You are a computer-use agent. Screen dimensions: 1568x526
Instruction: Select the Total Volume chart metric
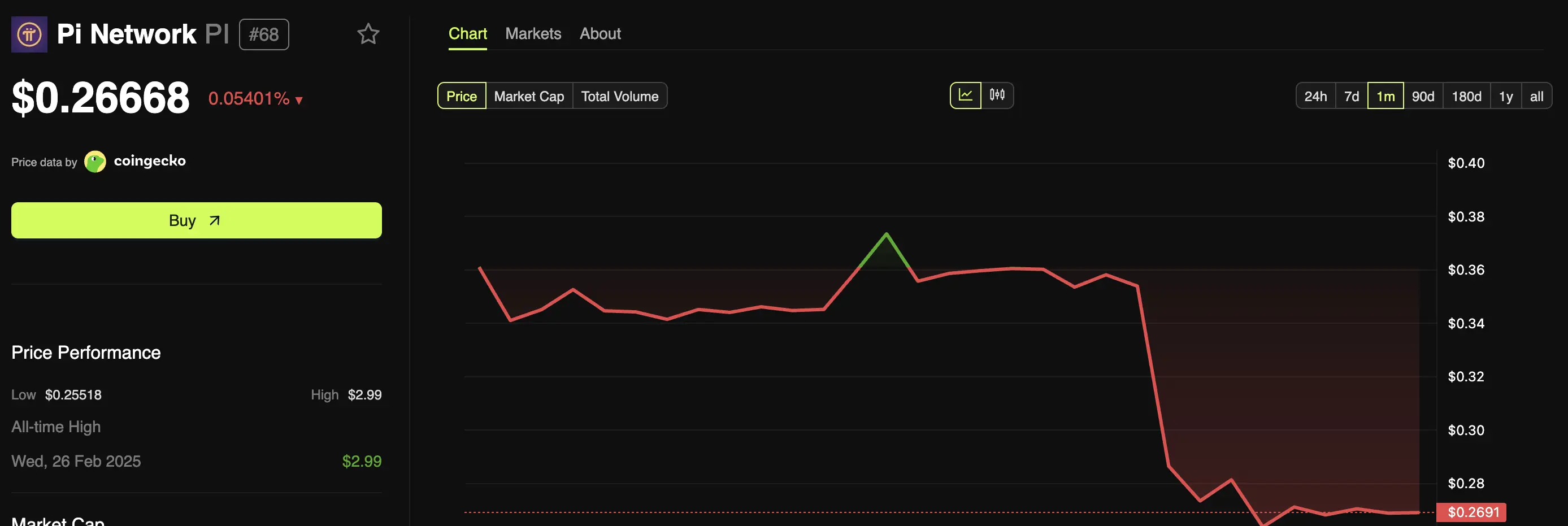pos(620,95)
